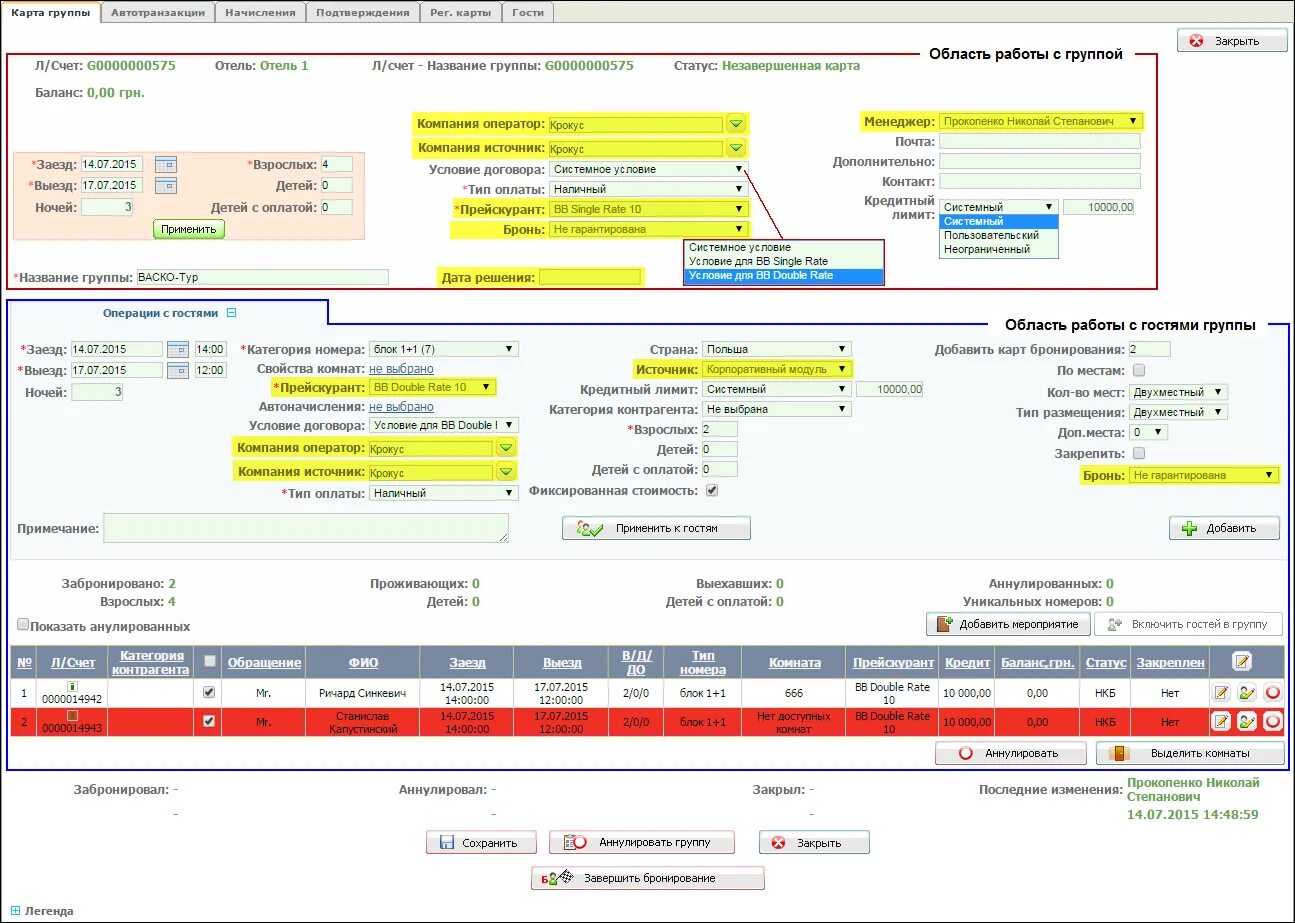Open group Прейскурант BB Single Rate dropdown

click(x=648, y=209)
